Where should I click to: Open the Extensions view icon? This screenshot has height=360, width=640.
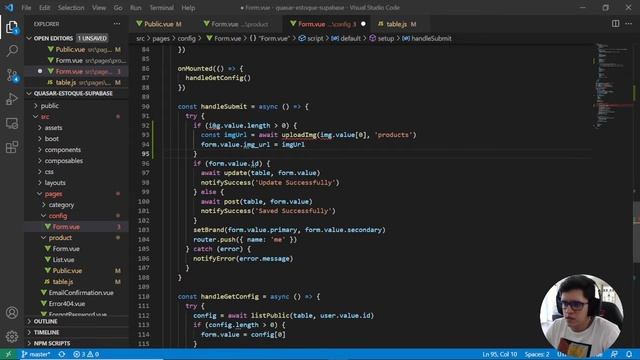(x=12, y=147)
